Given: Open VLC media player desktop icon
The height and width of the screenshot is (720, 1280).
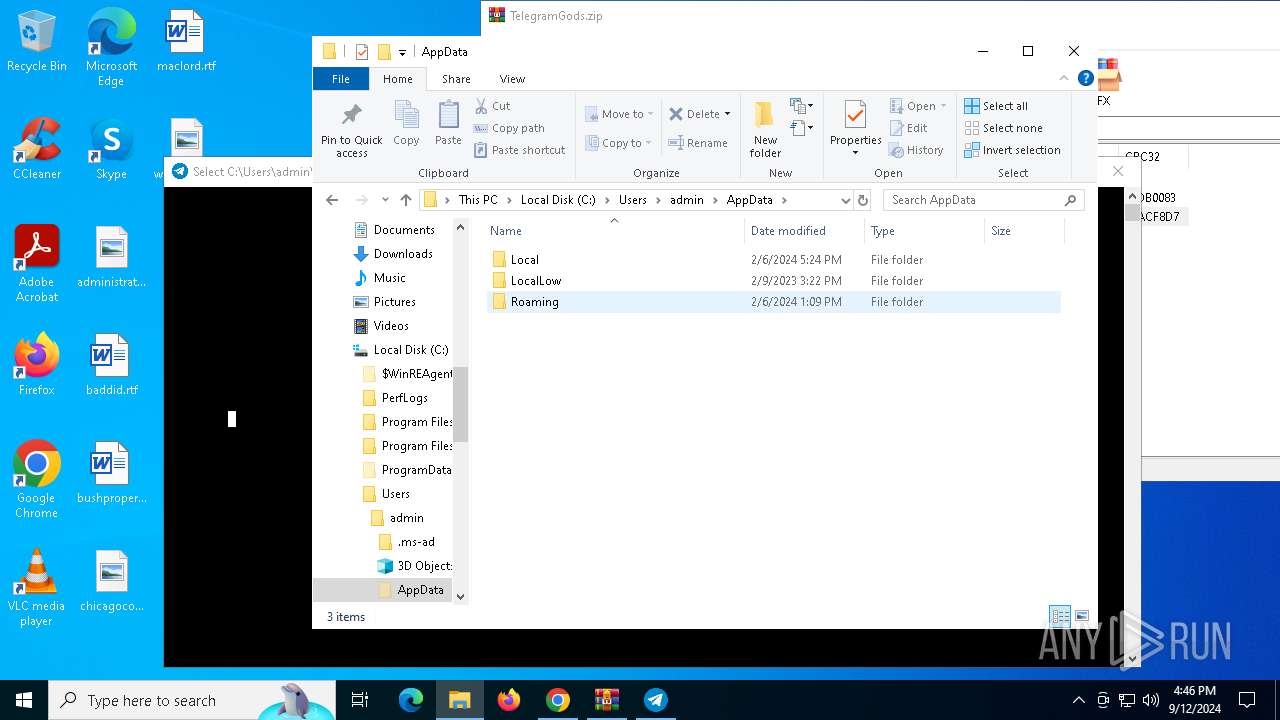Looking at the screenshot, I should click(36, 588).
